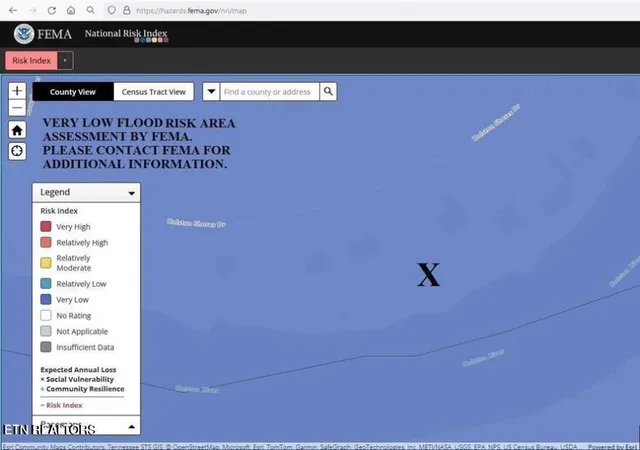640x450 pixels.
Task: Click the padlock site security icon
Action: (x=127, y=10)
